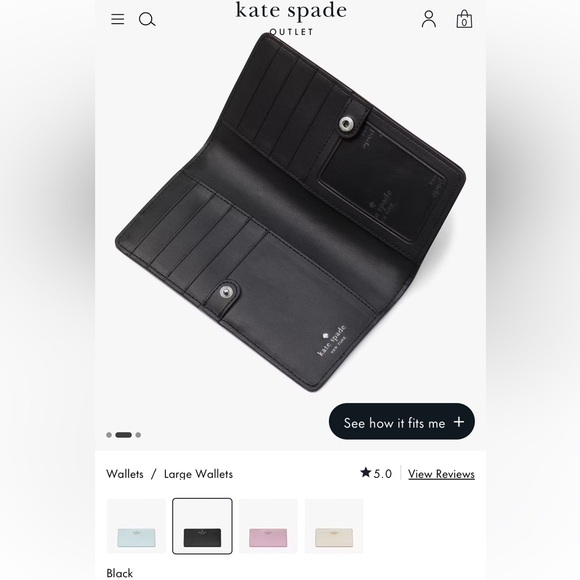Click the open black wallet product image
The width and height of the screenshot is (580, 580).
tap(290, 213)
